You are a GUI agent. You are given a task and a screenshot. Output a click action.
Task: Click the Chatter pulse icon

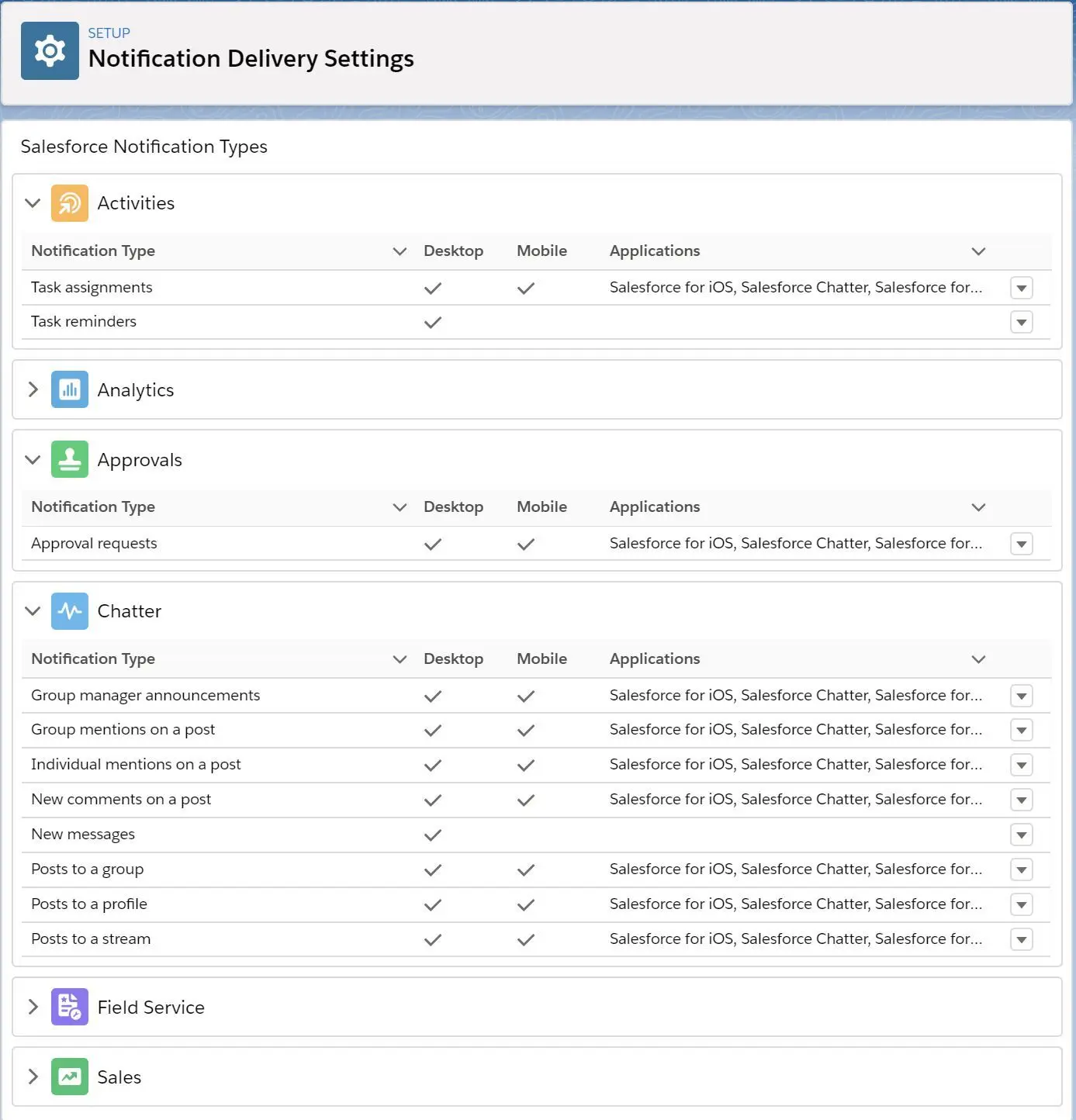[x=70, y=611]
